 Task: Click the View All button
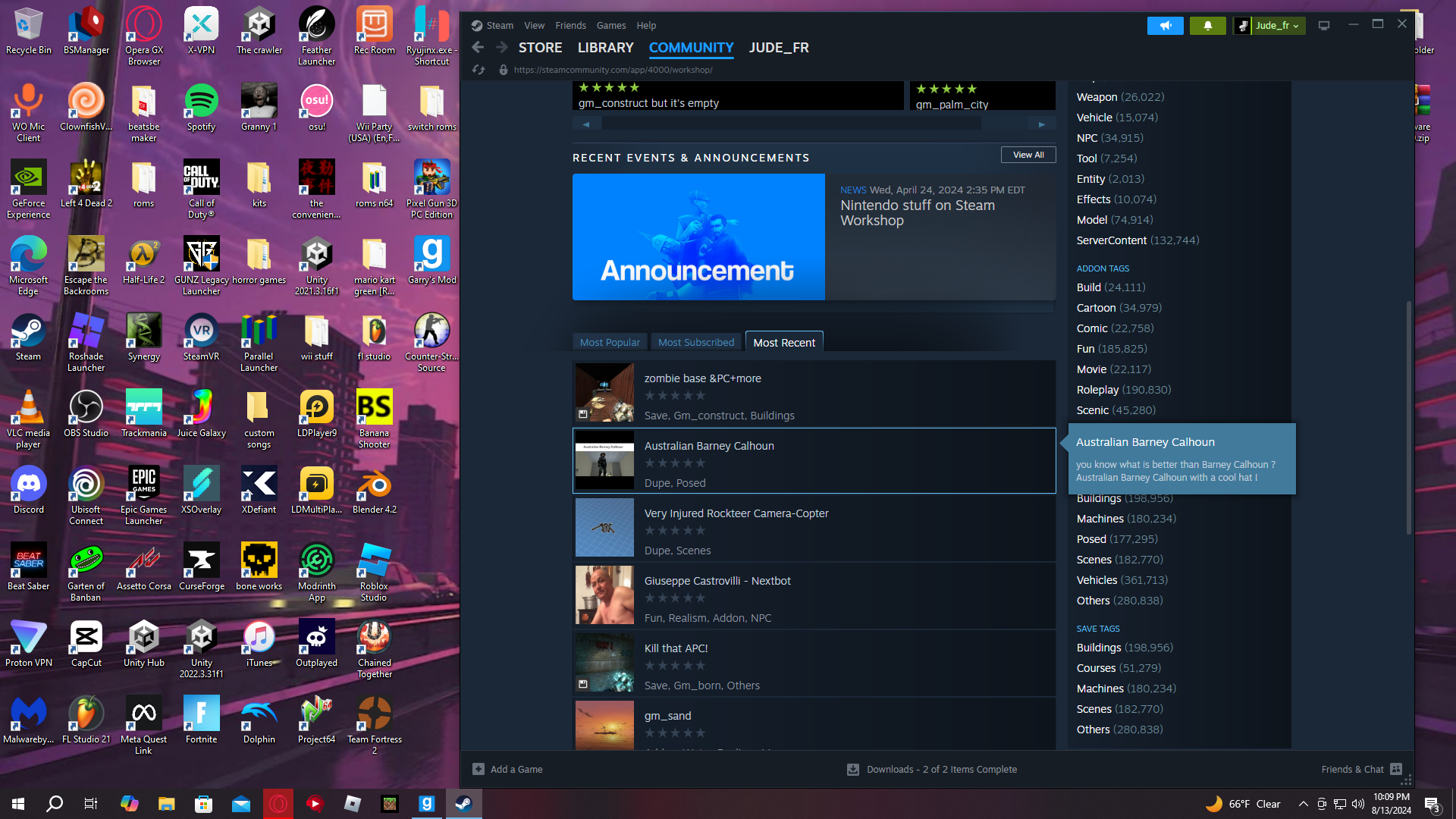(x=1028, y=155)
